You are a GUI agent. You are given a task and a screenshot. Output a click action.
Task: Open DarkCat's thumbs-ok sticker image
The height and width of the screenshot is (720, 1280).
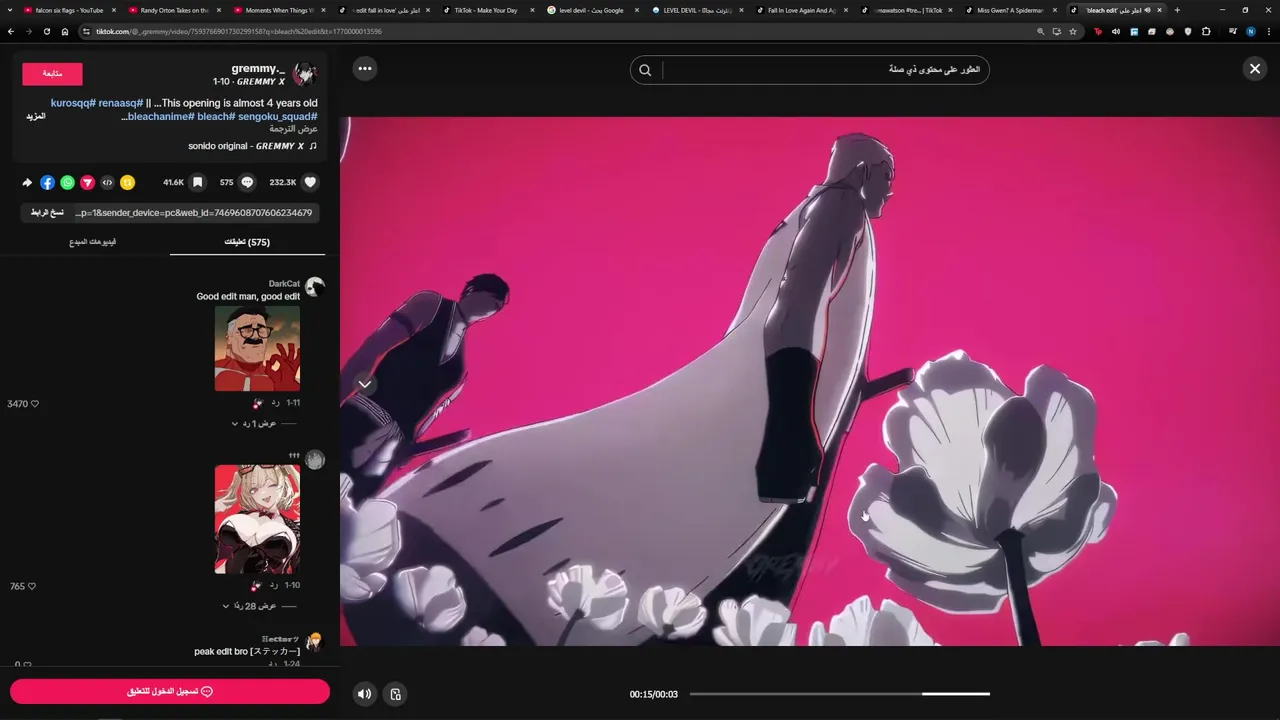pyautogui.click(x=257, y=348)
